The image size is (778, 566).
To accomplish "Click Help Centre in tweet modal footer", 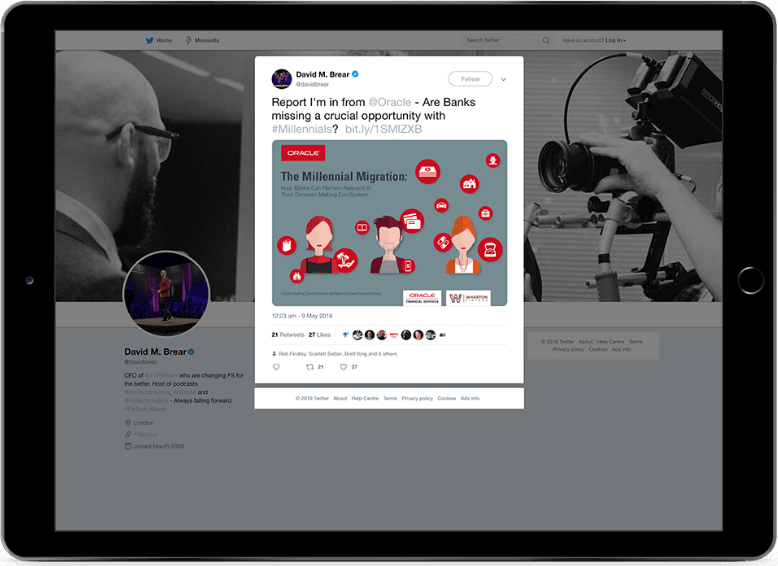I will pos(365,398).
